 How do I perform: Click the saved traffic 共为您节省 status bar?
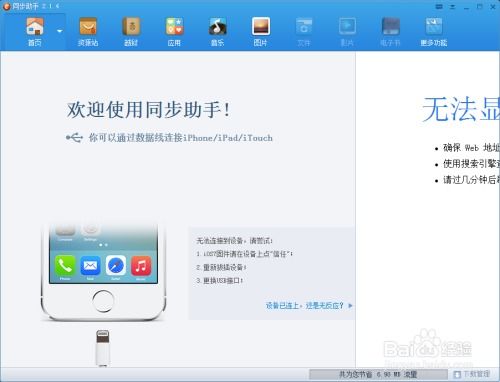[x=378, y=374]
